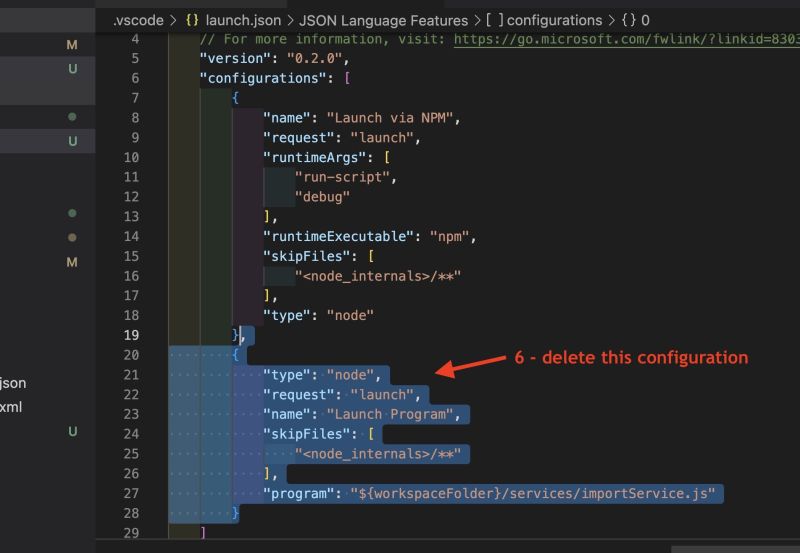Click the "configurations" key on line 6
Image resolution: width=800 pixels, height=553 pixels.
pyautogui.click(x=263, y=78)
